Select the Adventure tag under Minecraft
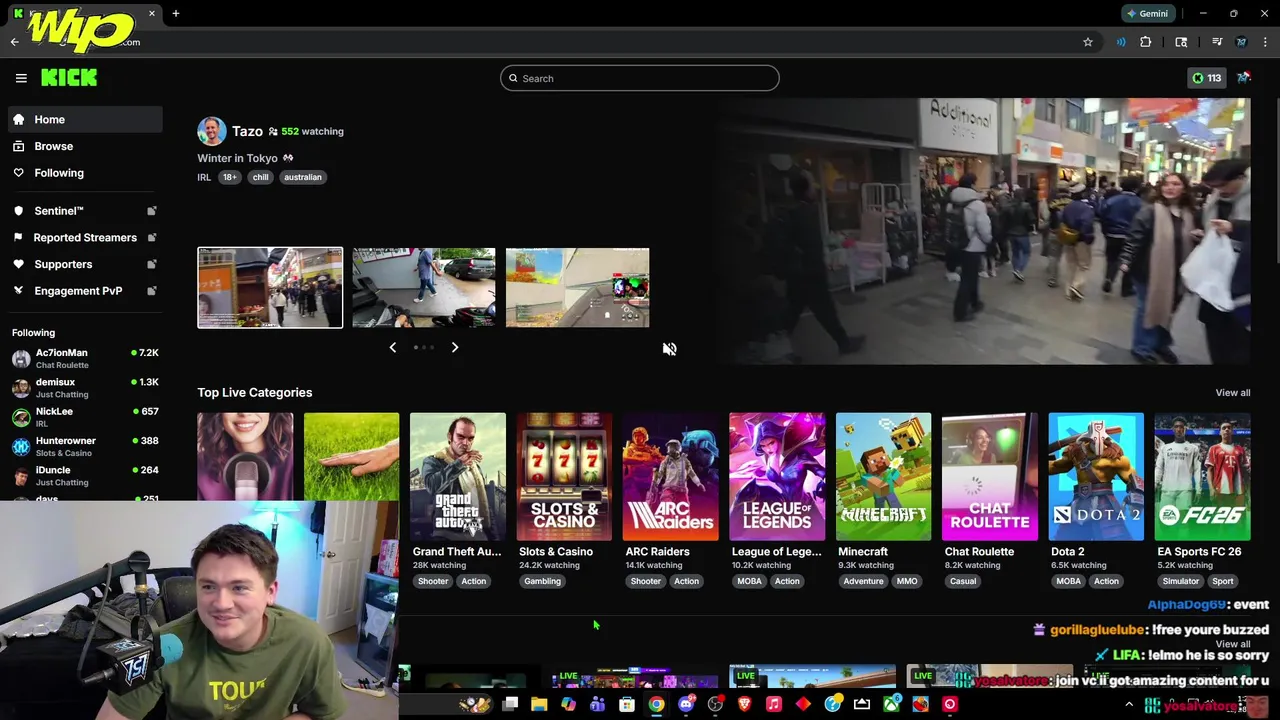 [863, 581]
